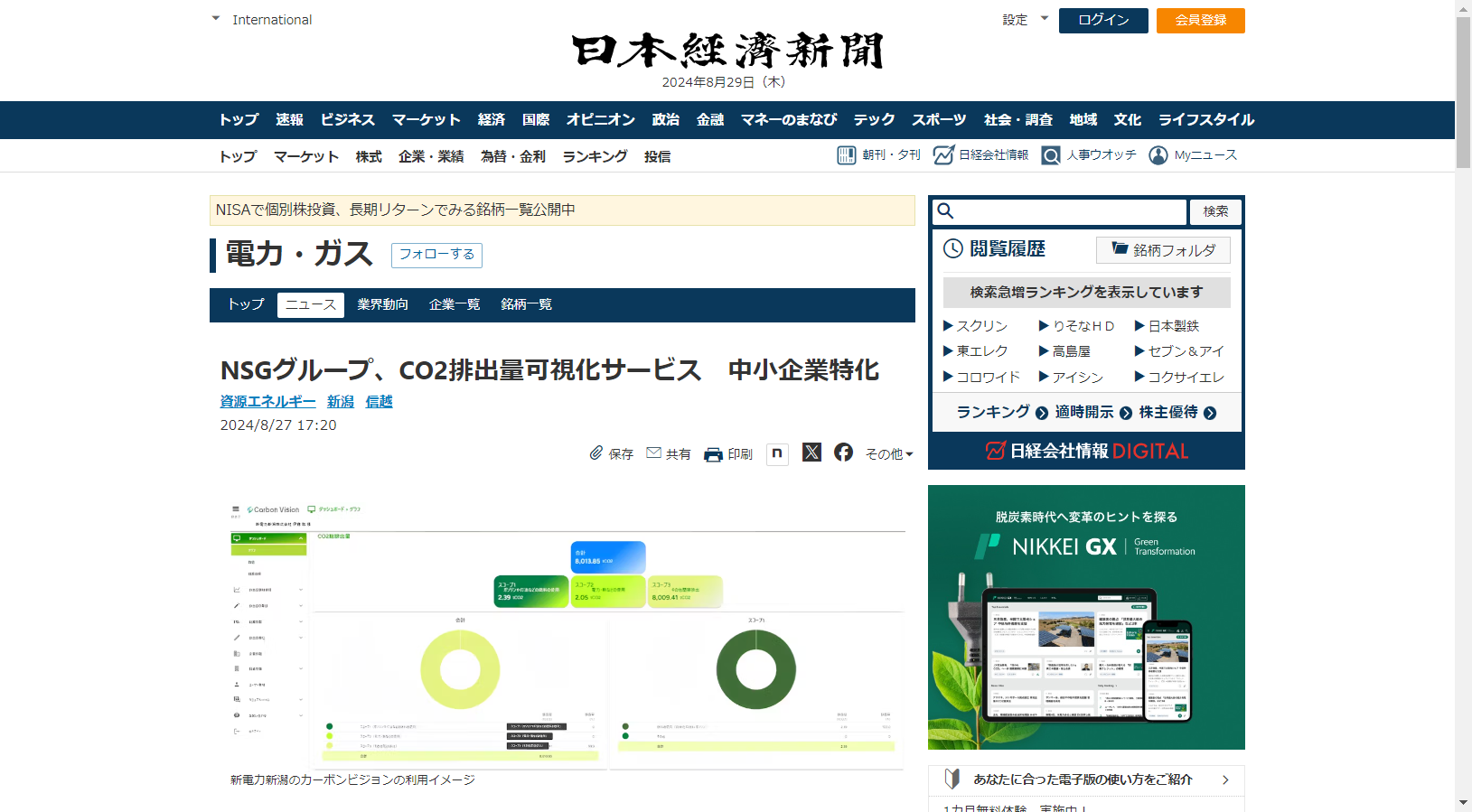Switch to 業界動向 tab
Image resolution: width=1472 pixels, height=812 pixels.
[x=382, y=305]
